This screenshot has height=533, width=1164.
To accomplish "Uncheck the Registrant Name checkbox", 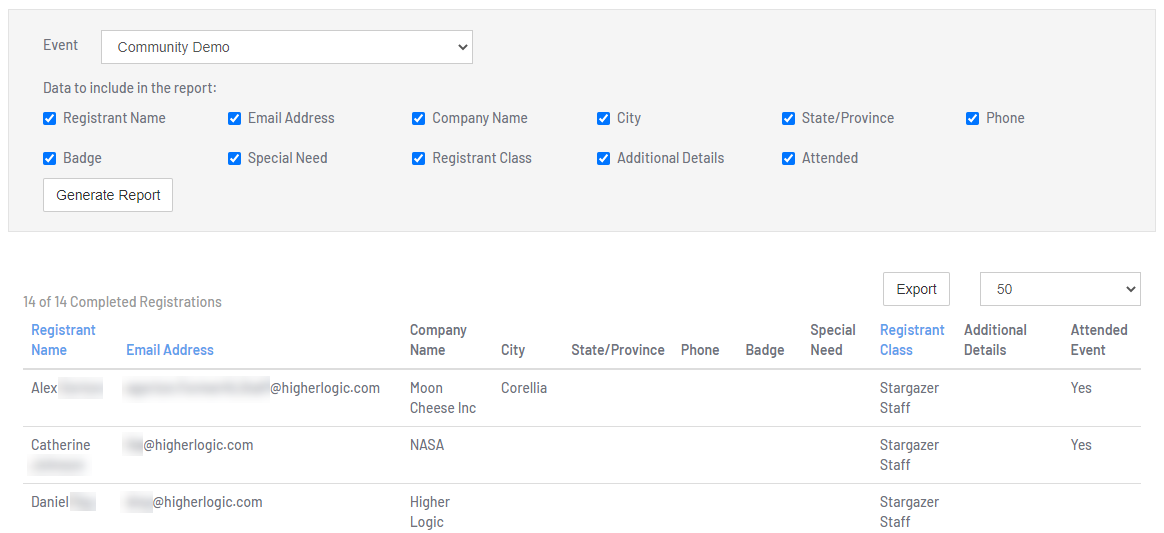I will click(50, 118).
